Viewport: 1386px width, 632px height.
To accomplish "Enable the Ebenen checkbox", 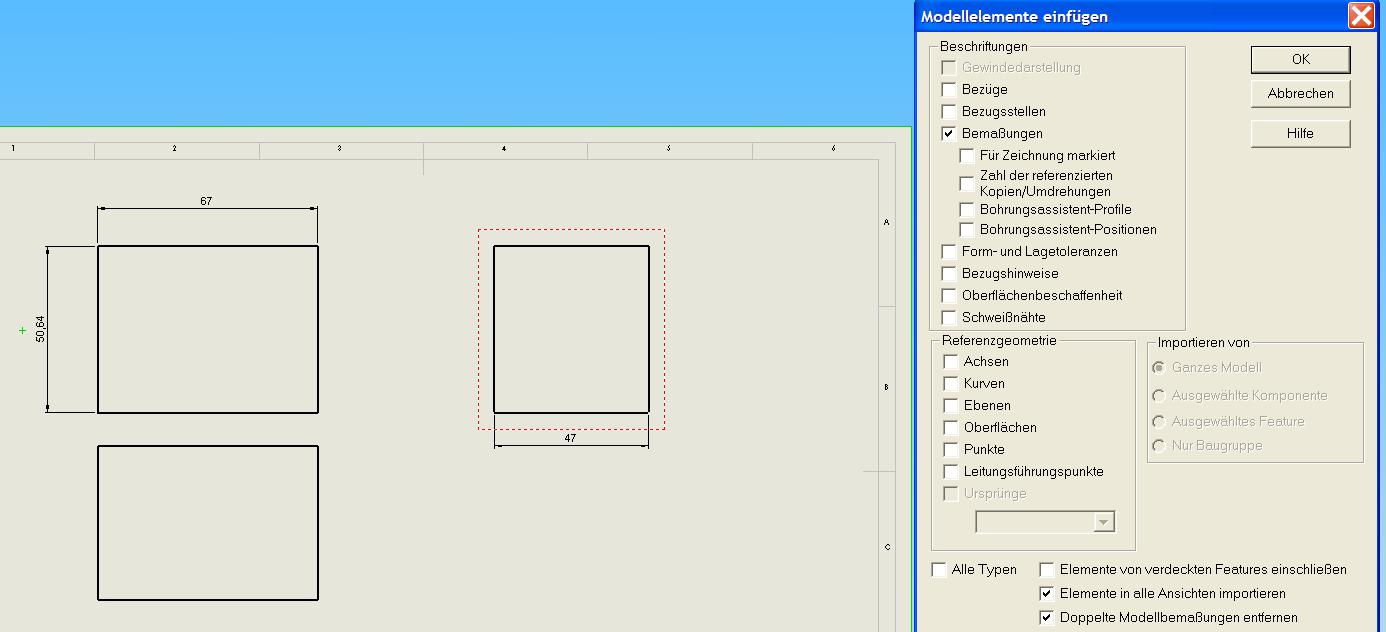I will pos(951,406).
